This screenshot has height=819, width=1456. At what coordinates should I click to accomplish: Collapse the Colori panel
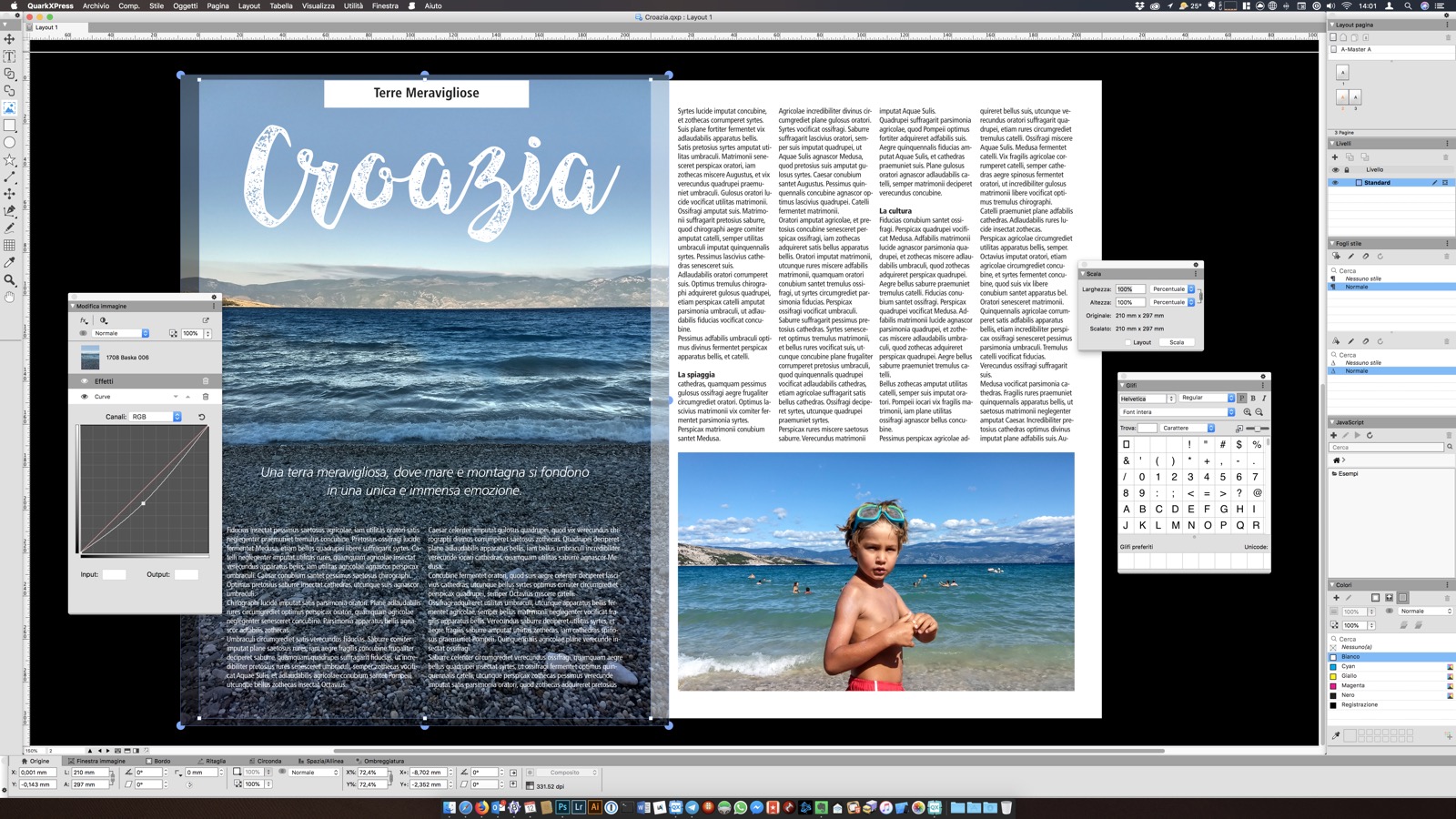point(1332,585)
